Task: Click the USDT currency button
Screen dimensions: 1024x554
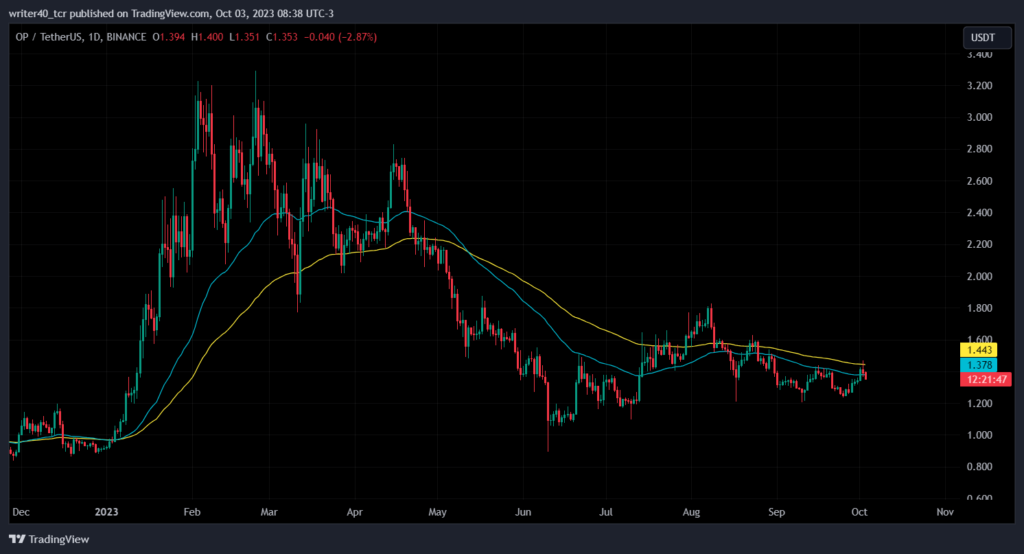Action: pyautogui.click(x=987, y=38)
